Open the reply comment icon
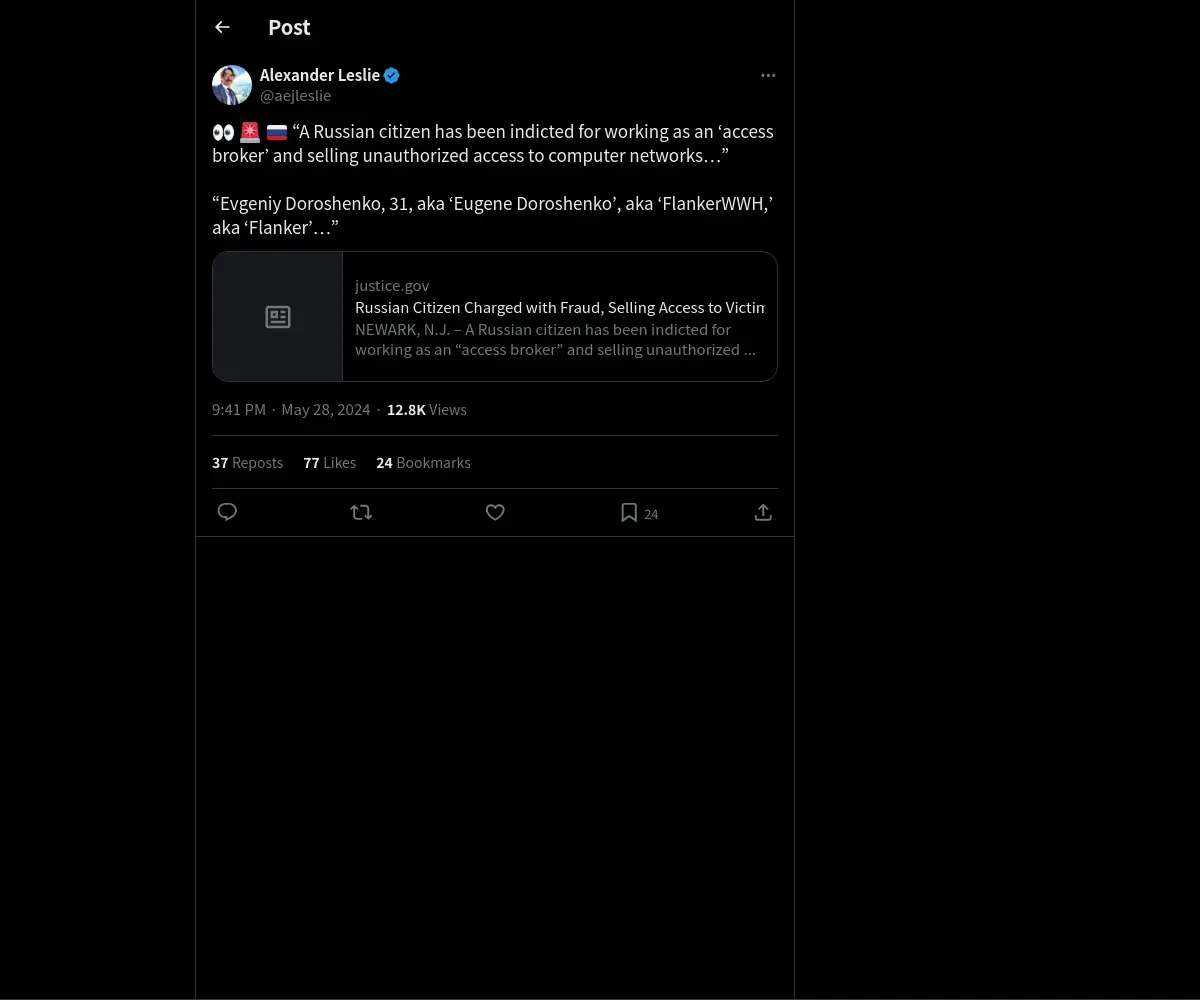Screen dimensions: 1200x1000 click(x=227, y=512)
